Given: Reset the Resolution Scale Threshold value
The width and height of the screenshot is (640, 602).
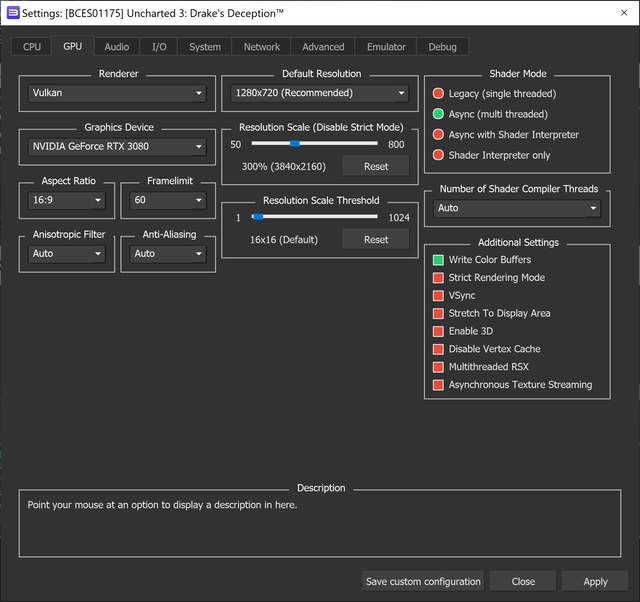Looking at the screenshot, I should pyautogui.click(x=376, y=240).
